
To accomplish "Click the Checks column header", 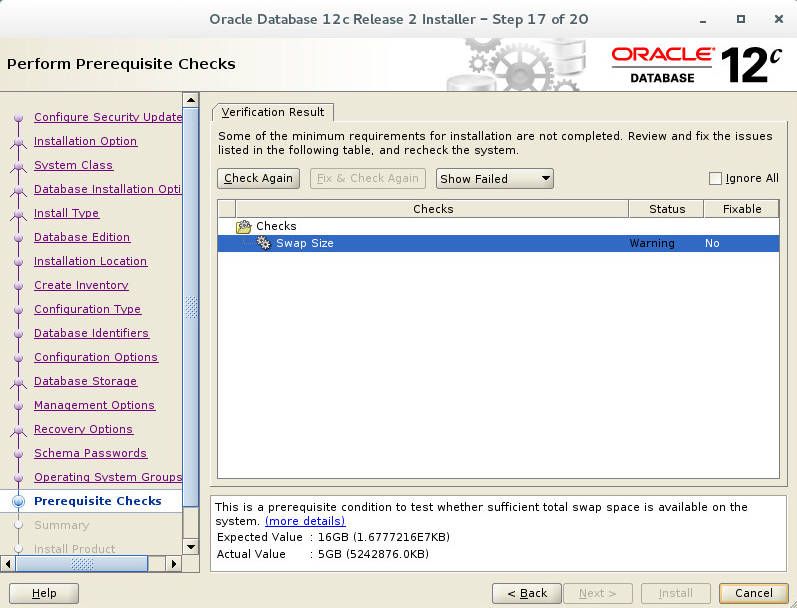I will coord(433,209).
